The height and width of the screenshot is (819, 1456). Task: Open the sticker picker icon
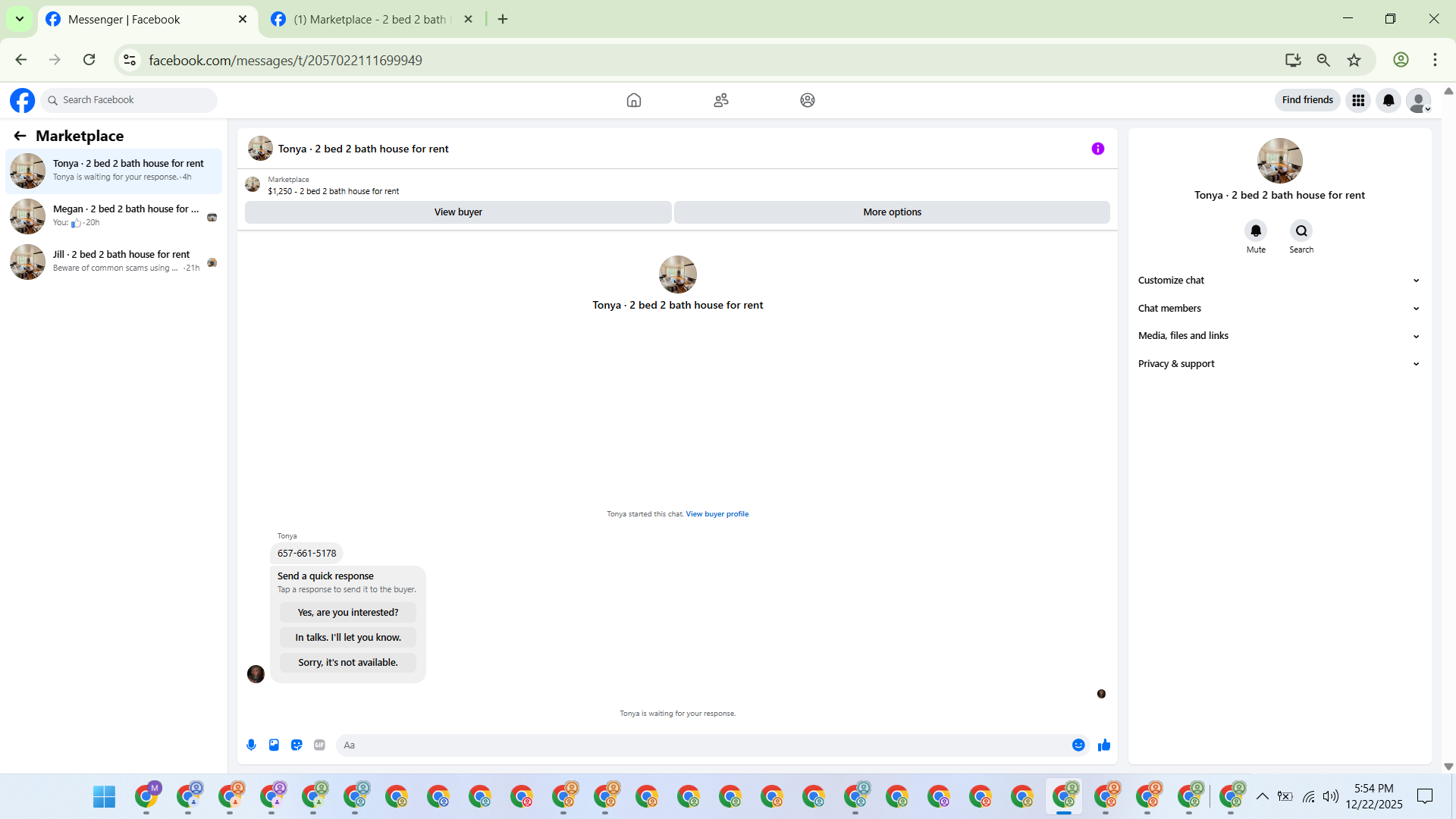point(297,745)
